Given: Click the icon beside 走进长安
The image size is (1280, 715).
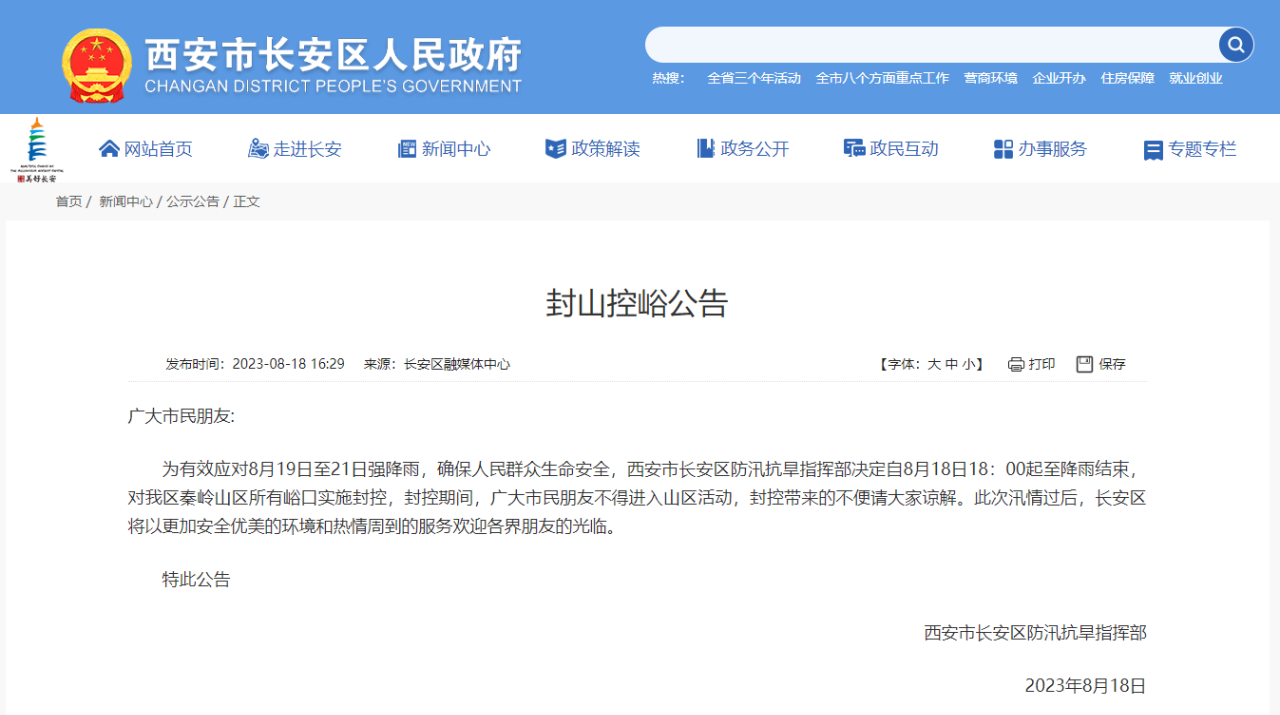Looking at the screenshot, I should tap(258, 149).
